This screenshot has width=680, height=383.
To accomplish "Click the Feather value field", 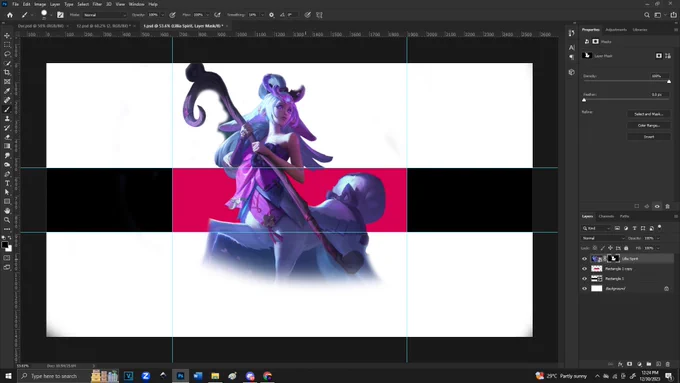I will [x=659, y=95].
